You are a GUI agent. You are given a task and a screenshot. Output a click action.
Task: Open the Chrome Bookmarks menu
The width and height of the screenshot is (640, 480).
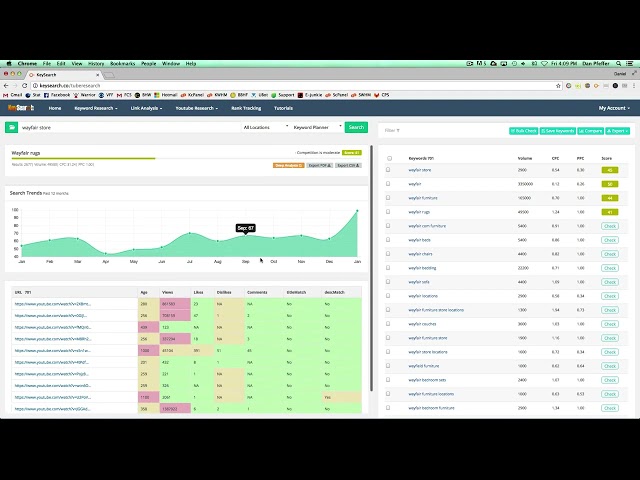pyautogui.click(x=122, y=64)
